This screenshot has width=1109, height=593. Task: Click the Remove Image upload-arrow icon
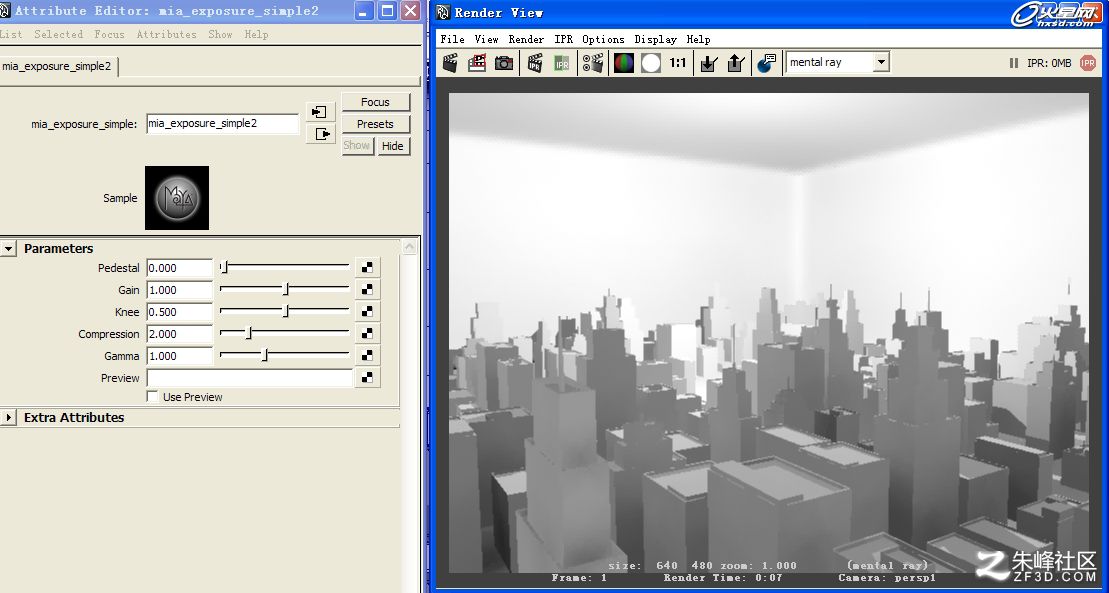click(x=736, y=63)
